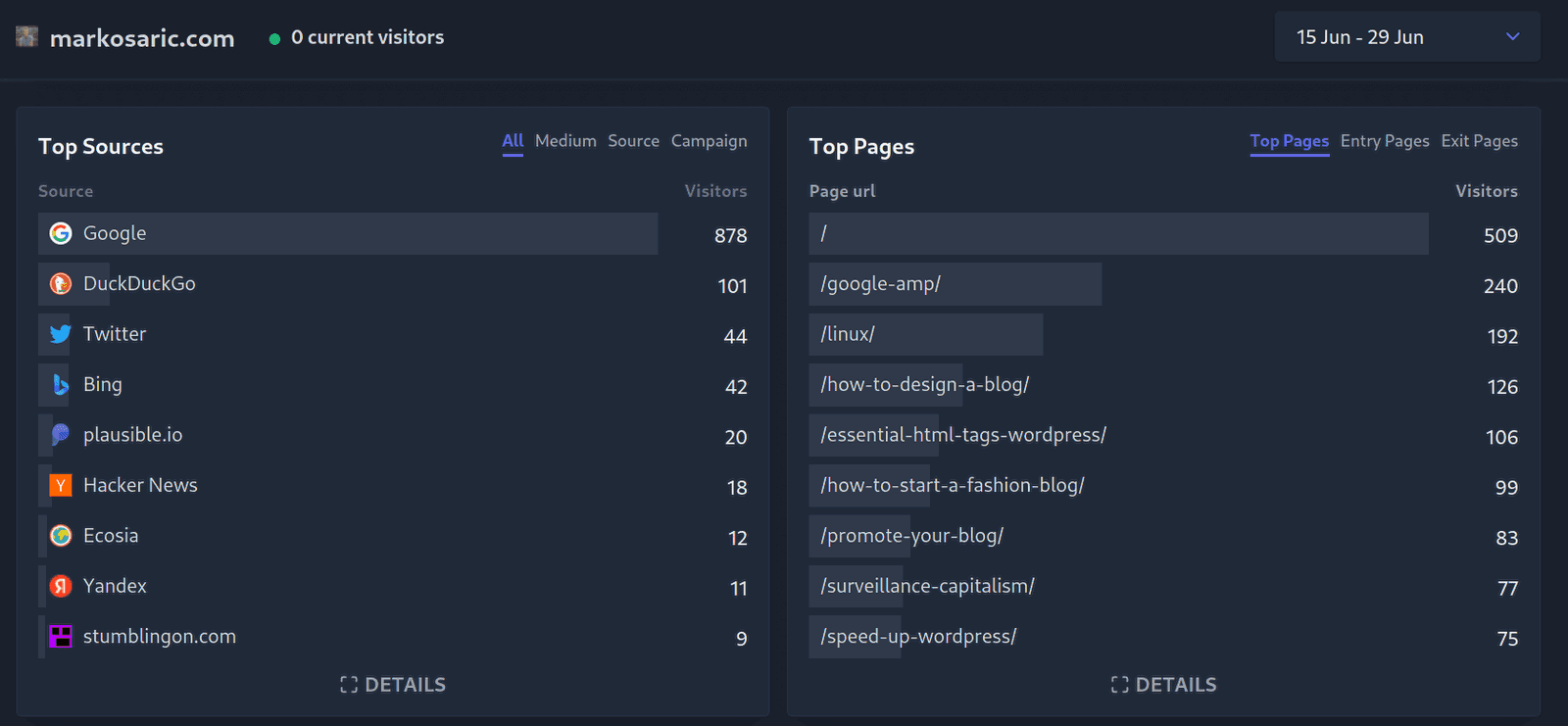Show the Exit Pages tab
1568x726 pixels.
tap(1479, 141)
